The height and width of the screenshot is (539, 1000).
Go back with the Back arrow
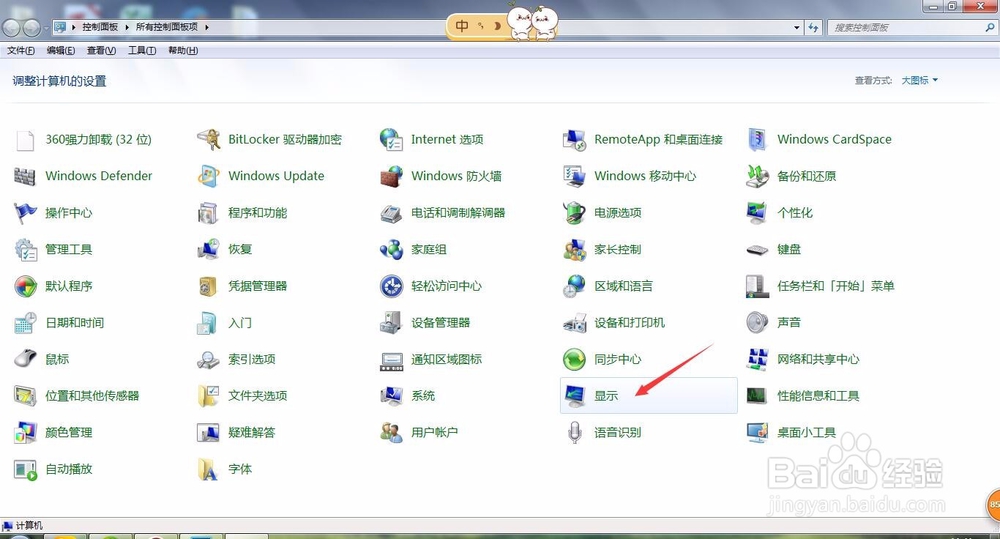pos(11,27)
